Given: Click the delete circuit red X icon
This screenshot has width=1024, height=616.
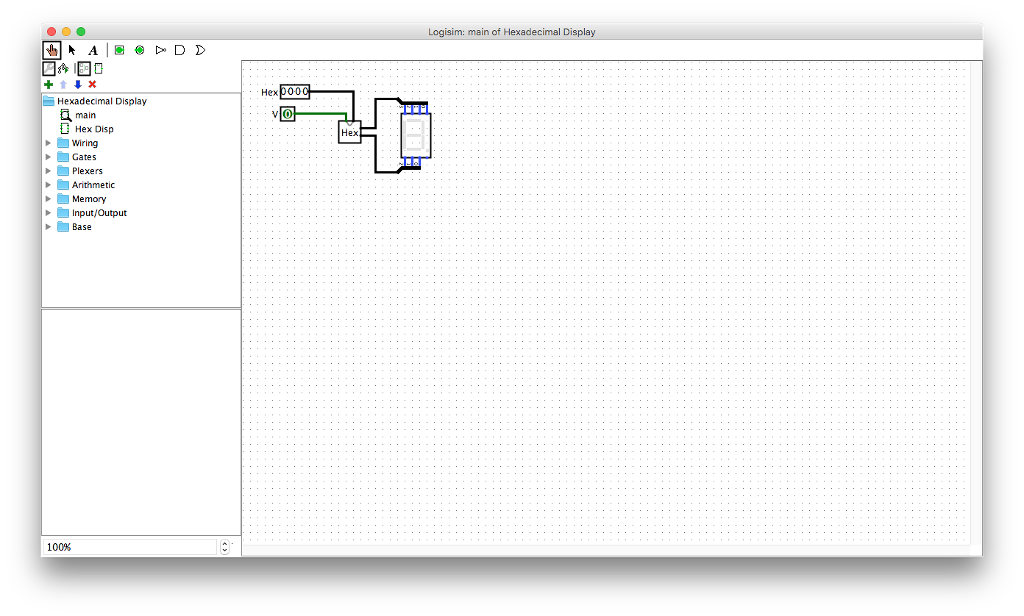Looking at the screenshot, I should [91, 85].
